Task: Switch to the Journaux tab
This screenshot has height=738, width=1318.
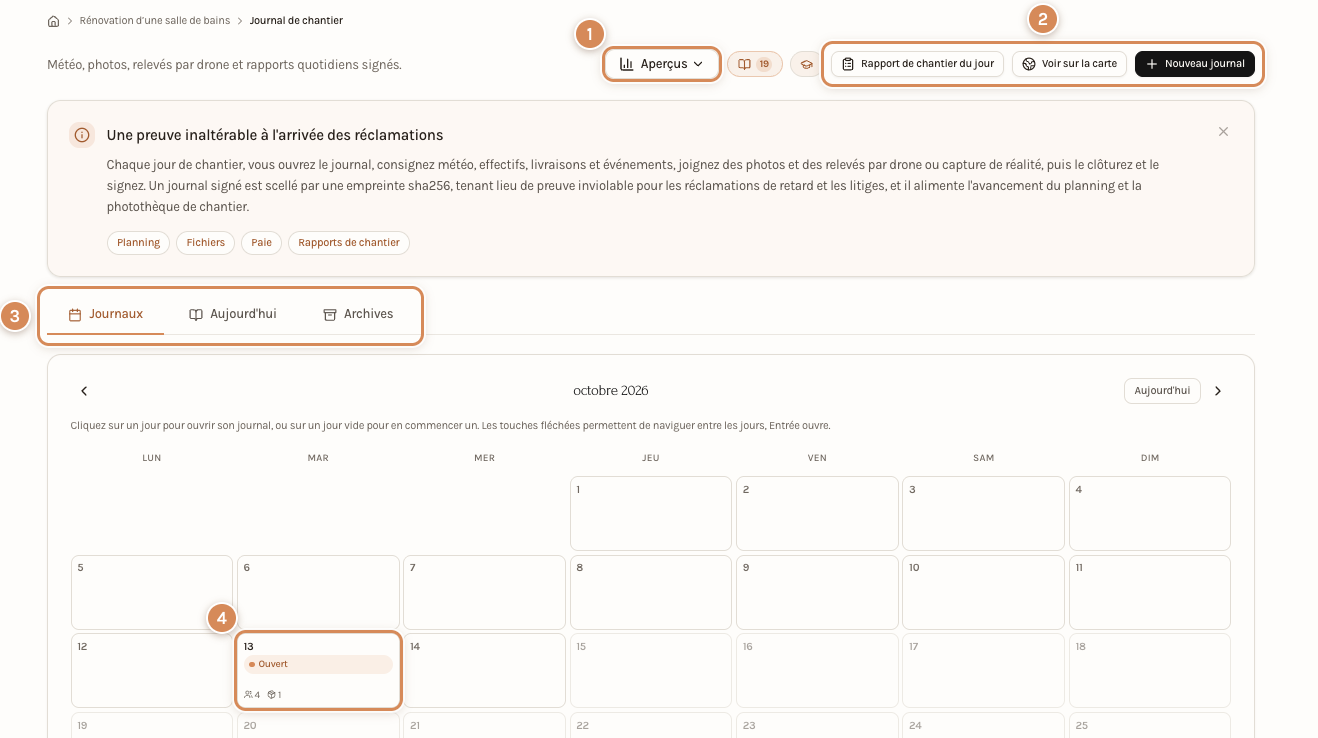Action: pos(105,314)
